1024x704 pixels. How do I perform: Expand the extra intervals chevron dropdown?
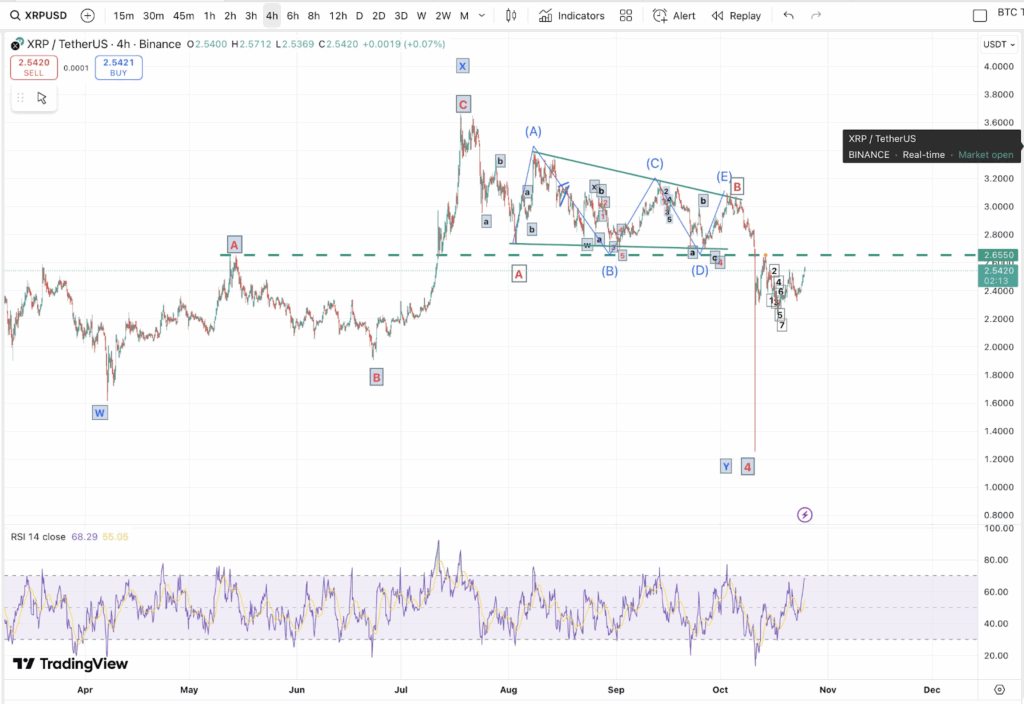pos(482,15)
